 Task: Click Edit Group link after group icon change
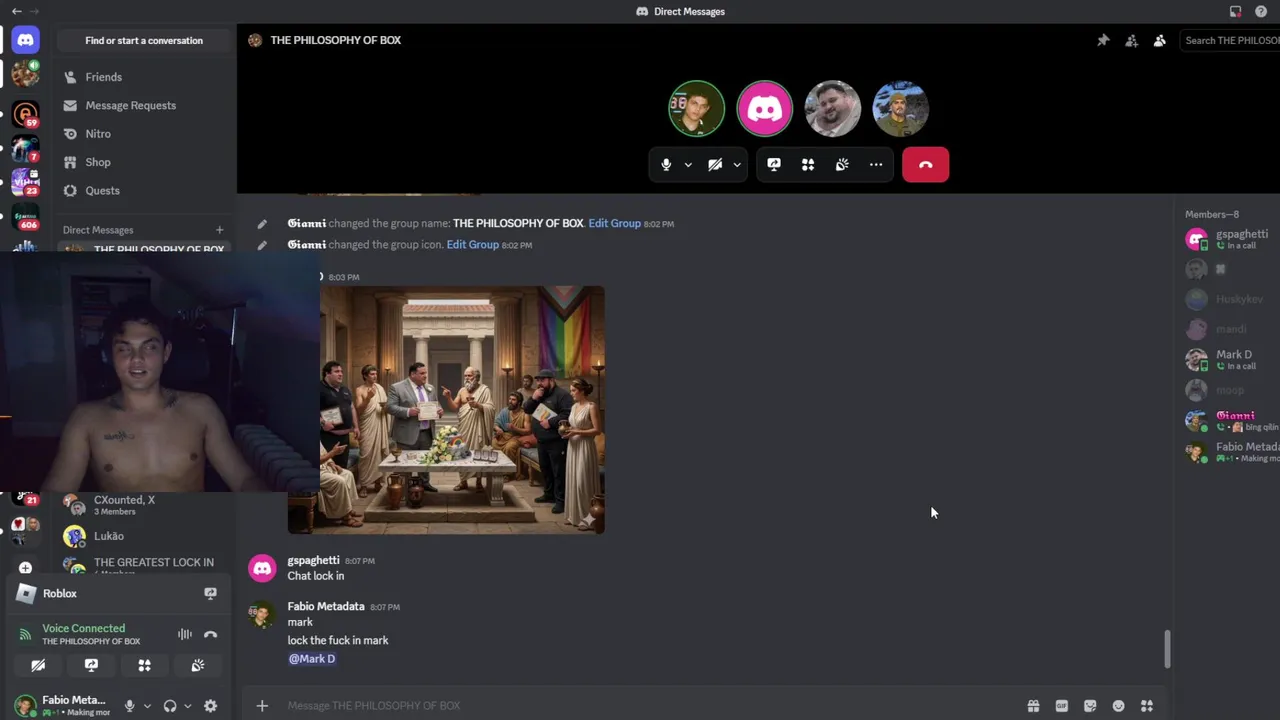click(472, 245)
